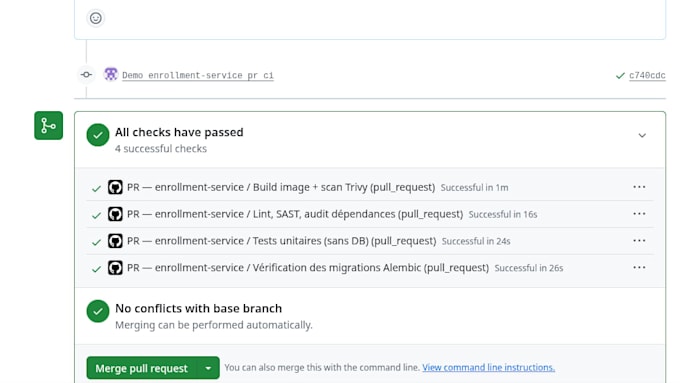Click 'No conflicts with base branch' heading
The width and height of the screenshot is (680, 383).
[x=199, y=308]
